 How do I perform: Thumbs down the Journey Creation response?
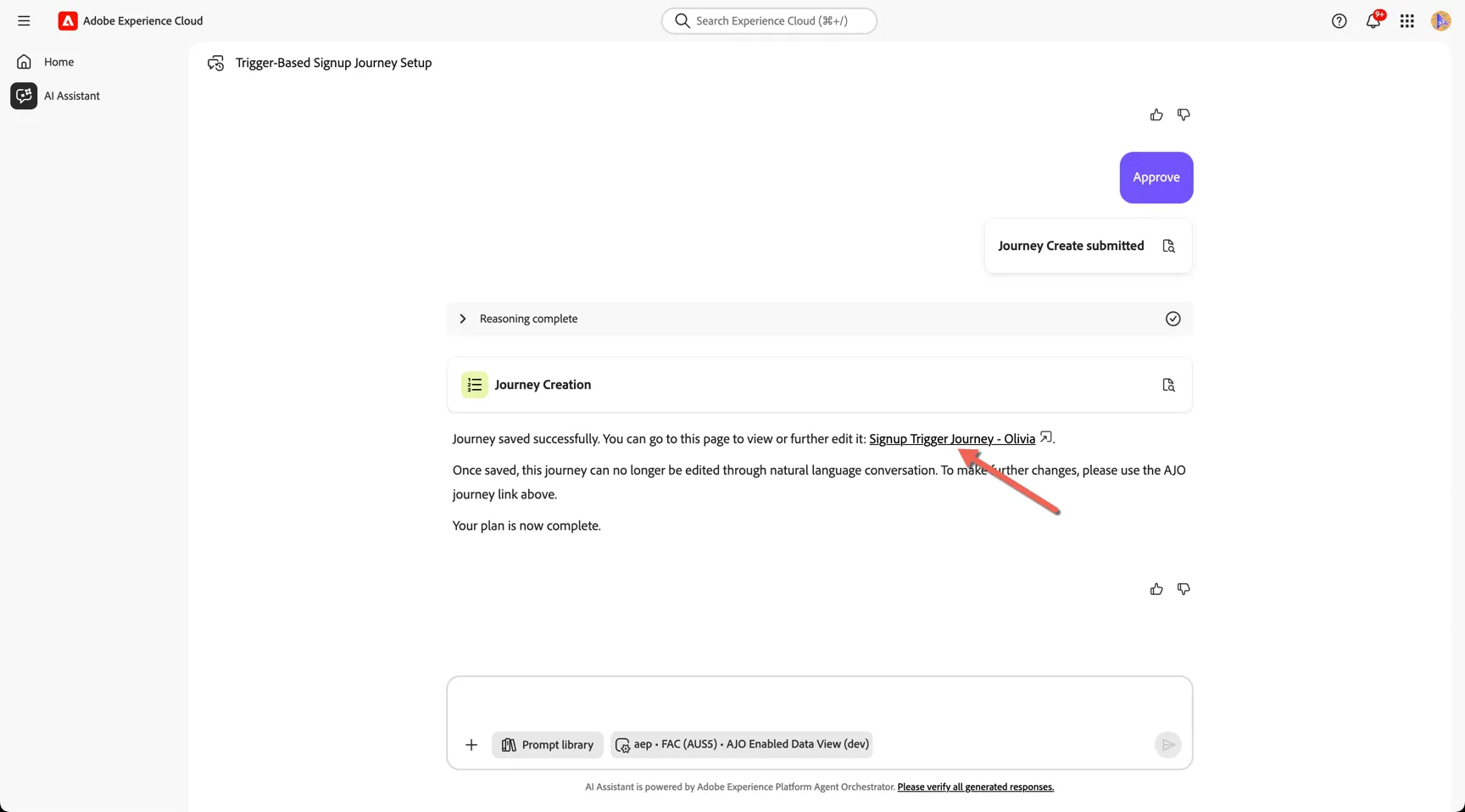click(1184, 589)
